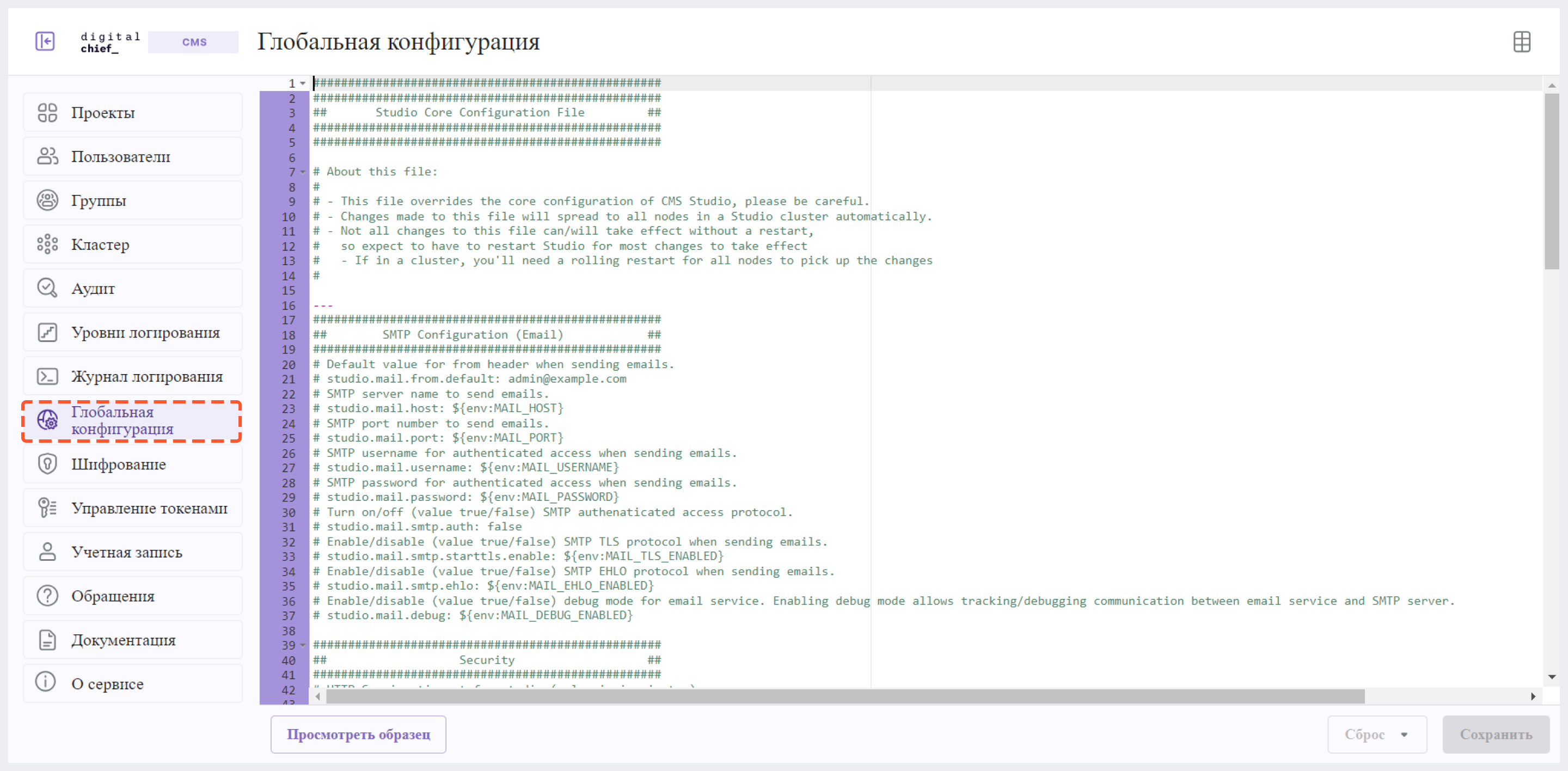1568x771 pixels.
Task: Click line number 20 in gutter
Action: click(288, 364)
